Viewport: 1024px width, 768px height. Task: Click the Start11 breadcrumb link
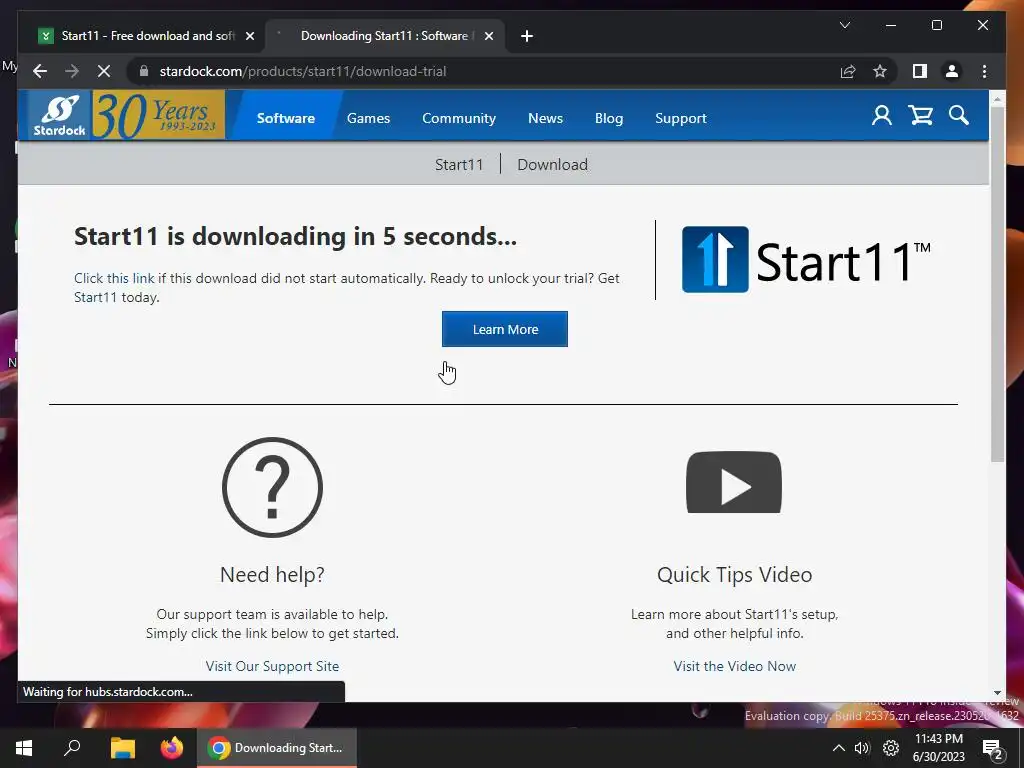459,165
